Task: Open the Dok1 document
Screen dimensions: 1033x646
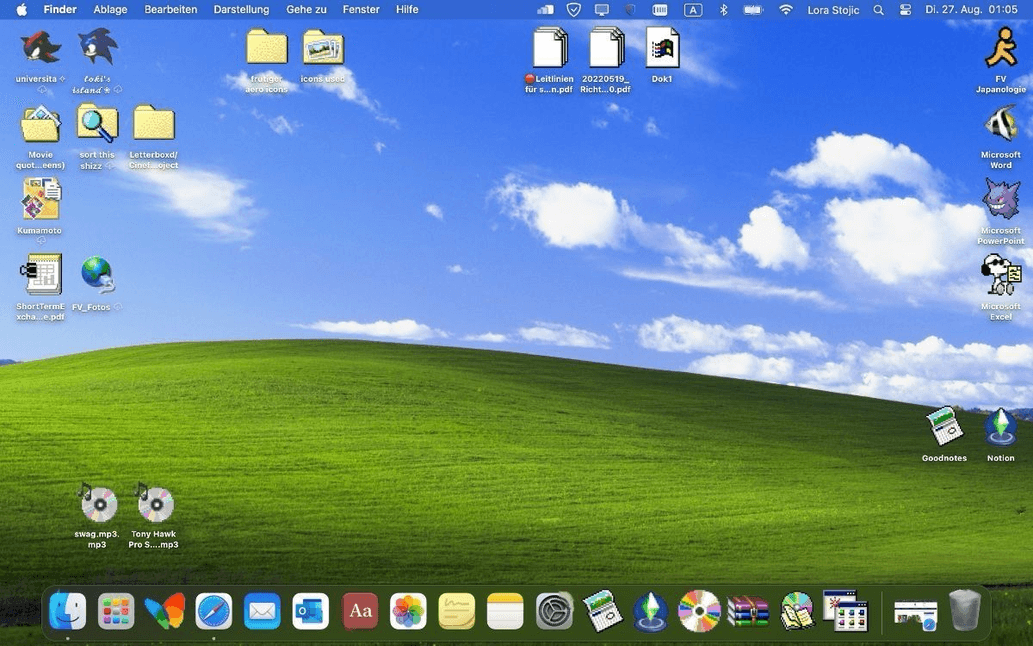Action: (662, 47)
